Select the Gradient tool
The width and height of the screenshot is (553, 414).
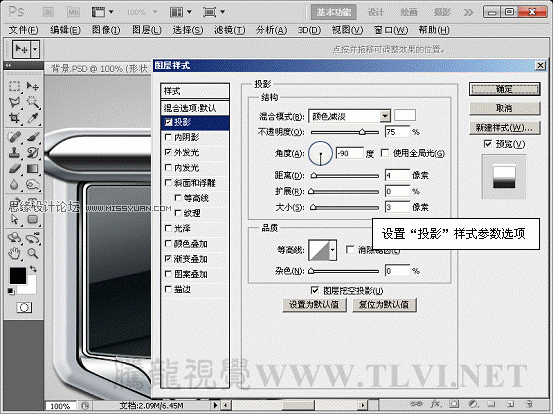[32, 169]
